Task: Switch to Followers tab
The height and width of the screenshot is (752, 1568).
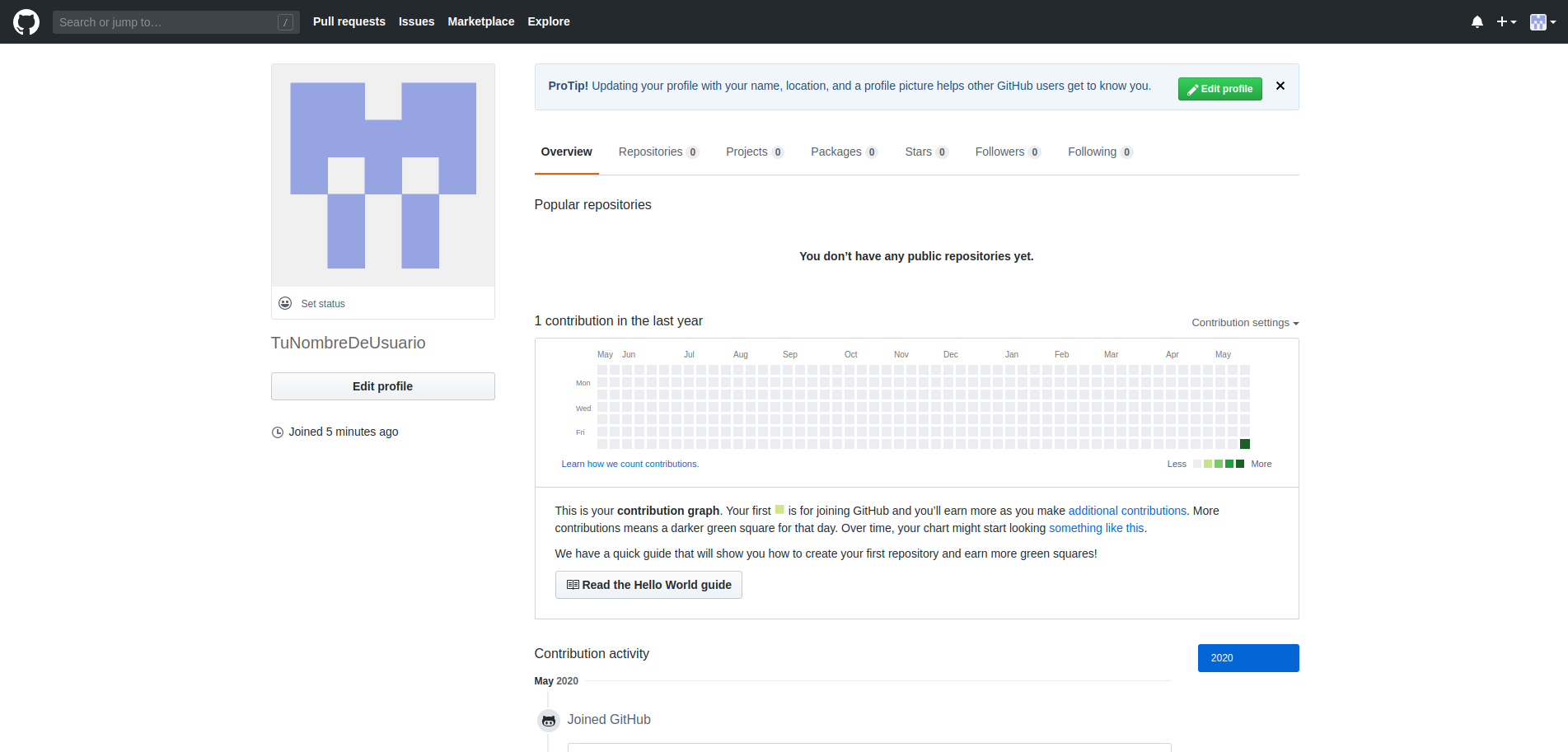Action: pyautogui.click(x=1007, y=152)
